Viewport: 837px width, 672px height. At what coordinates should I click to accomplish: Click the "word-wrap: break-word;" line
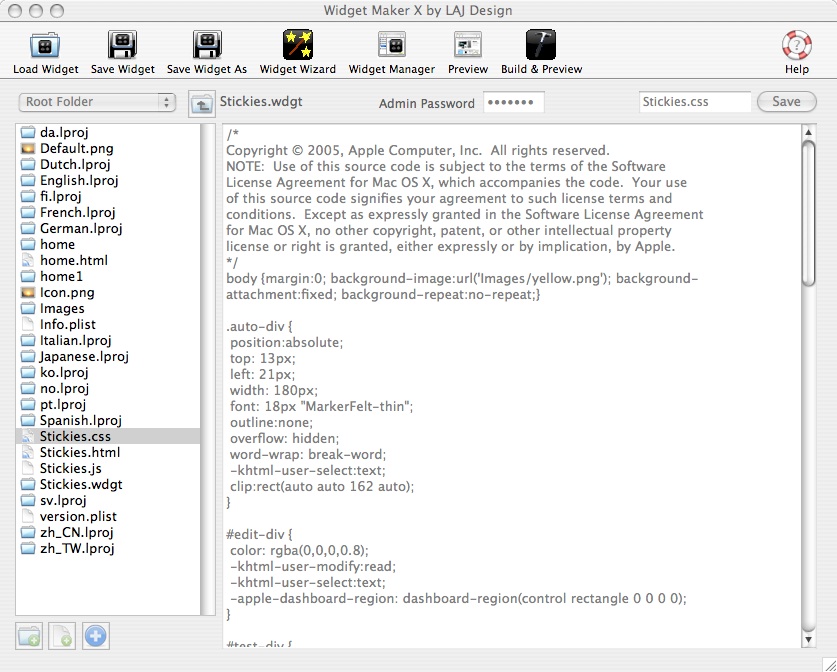308,454
